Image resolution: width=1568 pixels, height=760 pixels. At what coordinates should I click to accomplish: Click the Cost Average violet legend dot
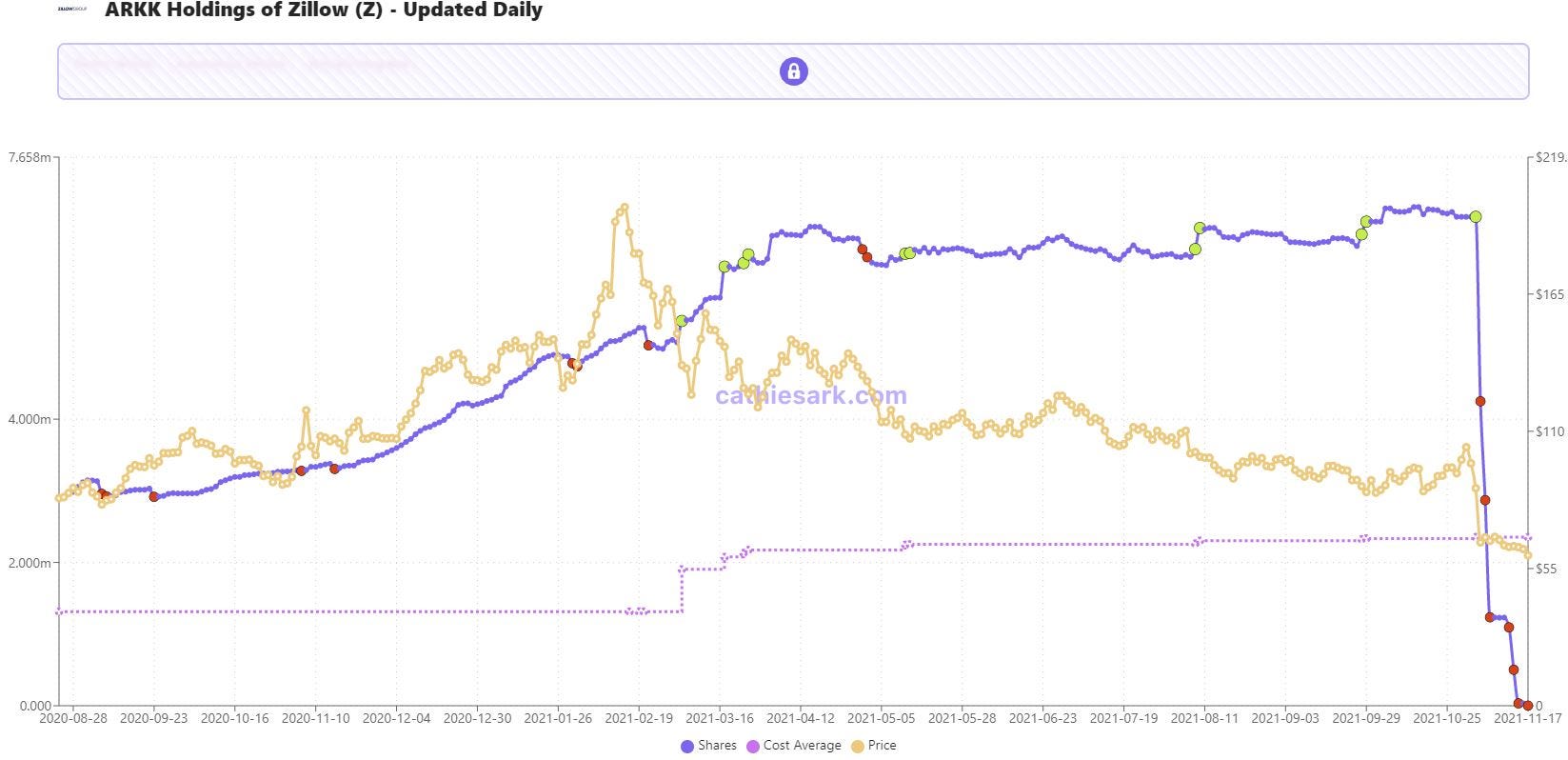tap(753, 747)
